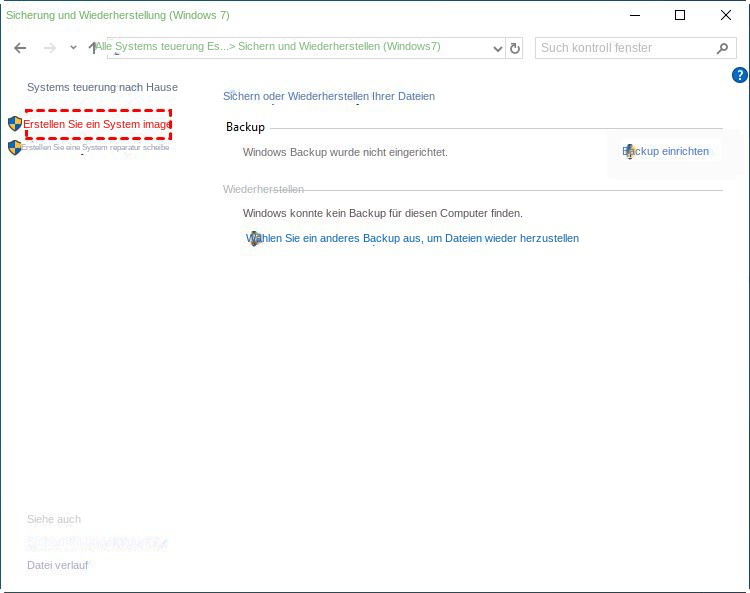Open 'Datei verlauf' under Siehe auch
750x593 pixels.
[57, 565]
